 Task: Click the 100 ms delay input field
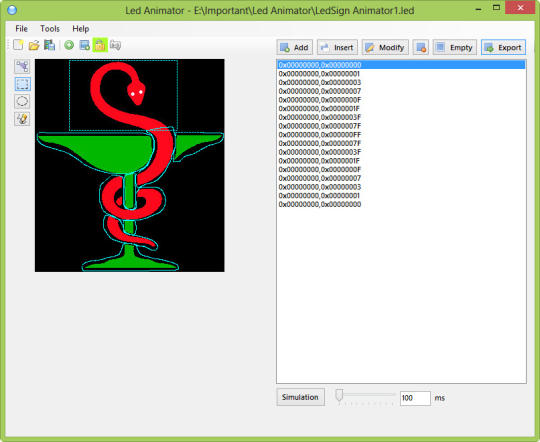tap(415, 398)
